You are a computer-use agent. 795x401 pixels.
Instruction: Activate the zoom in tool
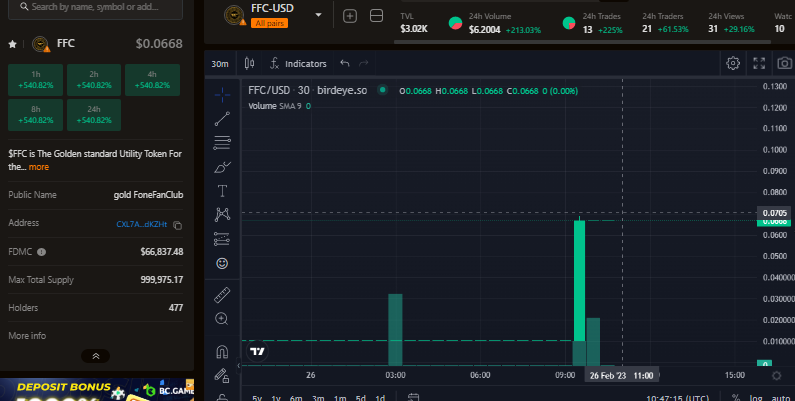coord(222,318)
